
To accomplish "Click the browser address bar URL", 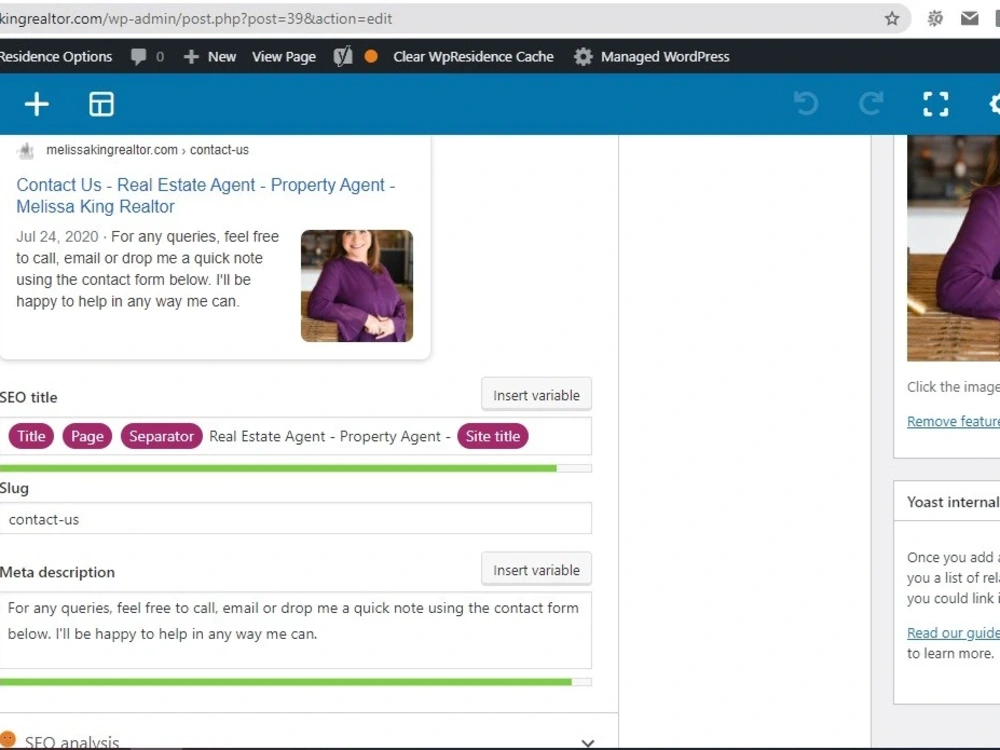I will point(196,18).
